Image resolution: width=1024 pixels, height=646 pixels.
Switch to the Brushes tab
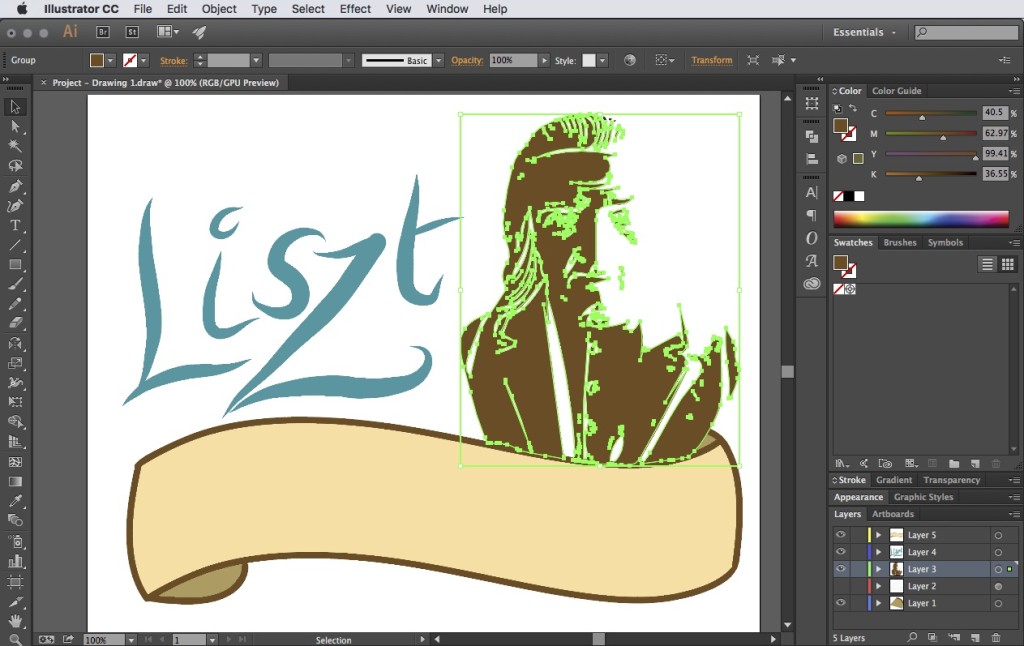(x=900, y=242)
